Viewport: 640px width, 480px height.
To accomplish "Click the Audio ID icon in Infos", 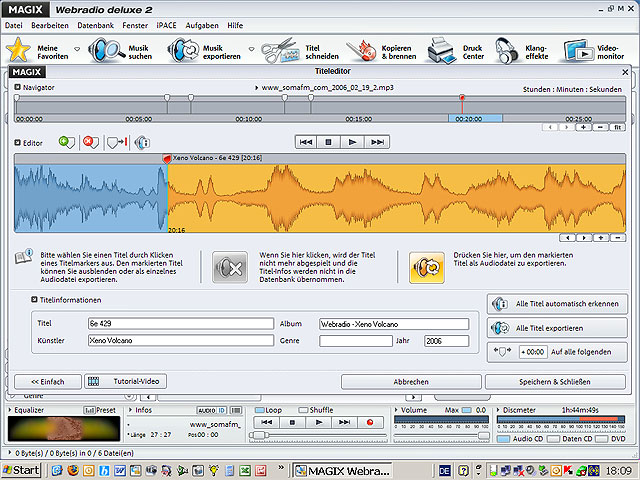I will (211, 410).
